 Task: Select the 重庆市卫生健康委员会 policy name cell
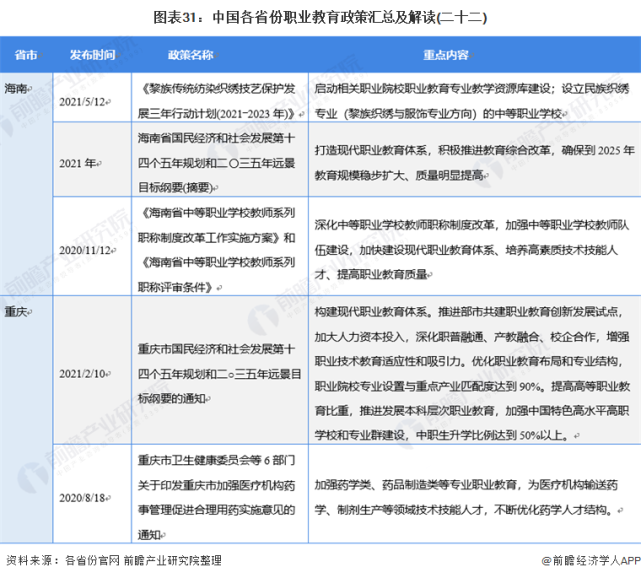(220, 494)
